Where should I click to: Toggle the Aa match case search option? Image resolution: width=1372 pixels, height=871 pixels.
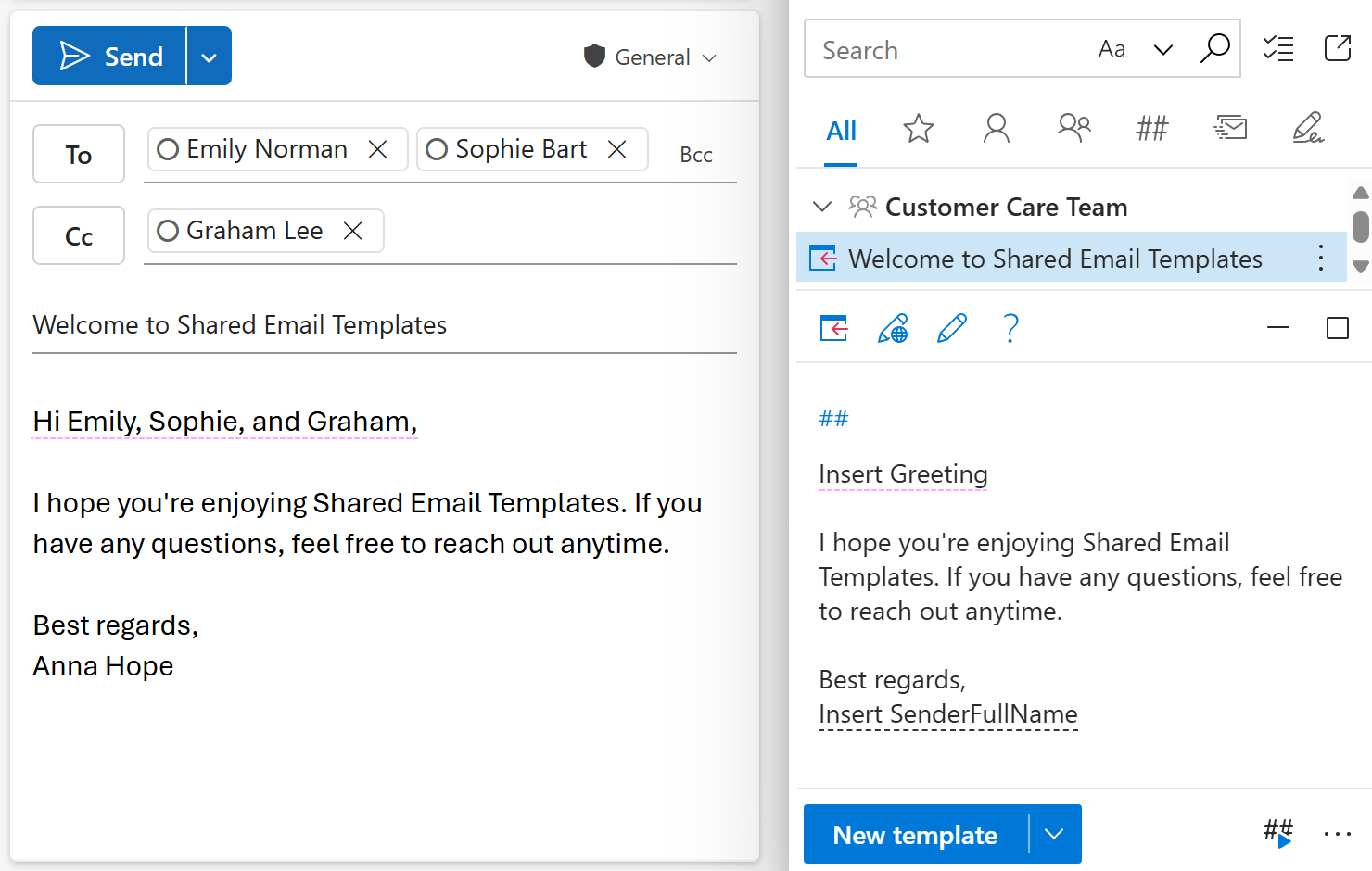point(1112,49)
